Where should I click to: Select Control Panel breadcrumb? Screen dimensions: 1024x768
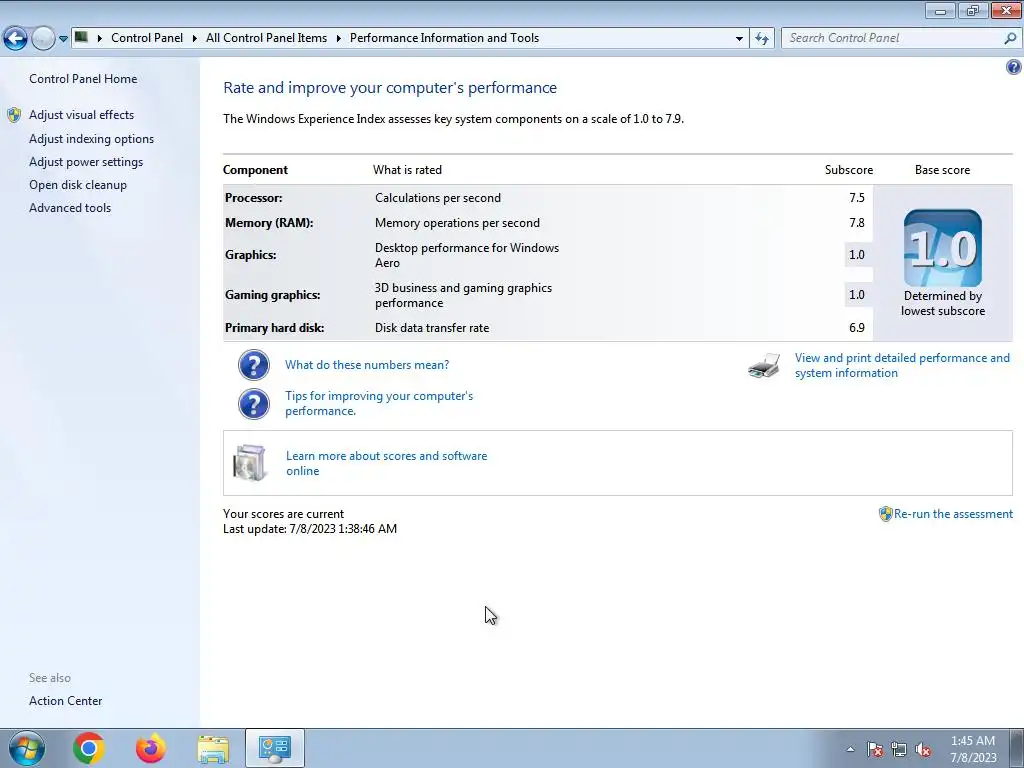pos(147,38)
